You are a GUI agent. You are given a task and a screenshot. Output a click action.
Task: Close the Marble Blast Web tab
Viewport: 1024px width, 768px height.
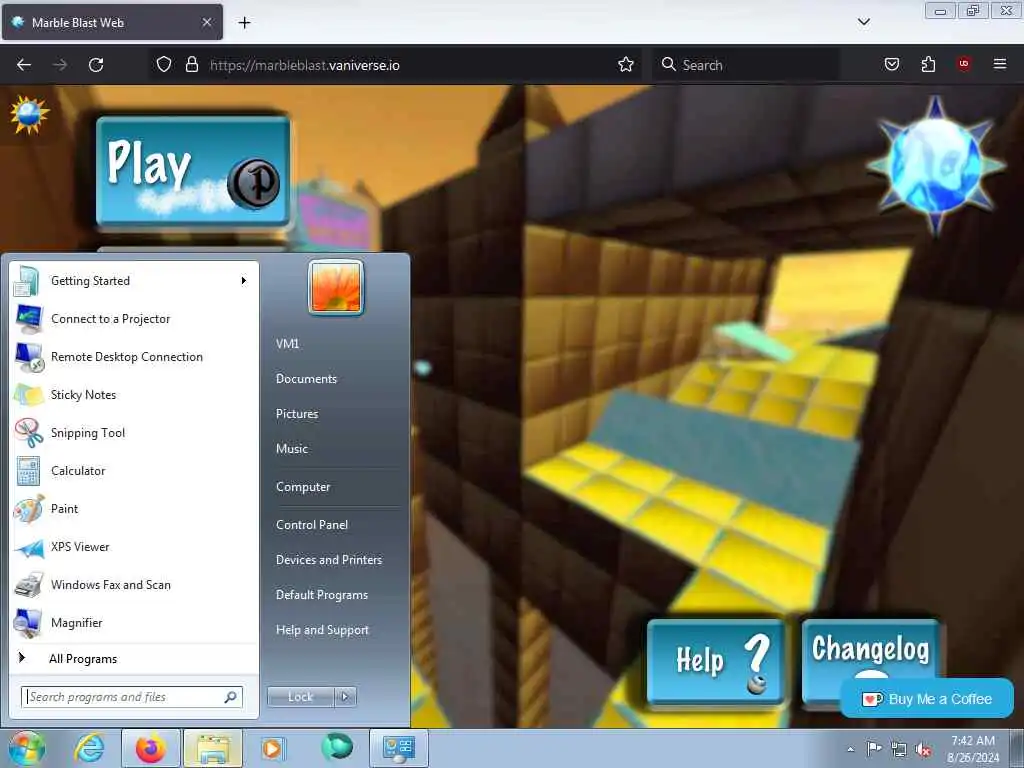coord(207,22)
